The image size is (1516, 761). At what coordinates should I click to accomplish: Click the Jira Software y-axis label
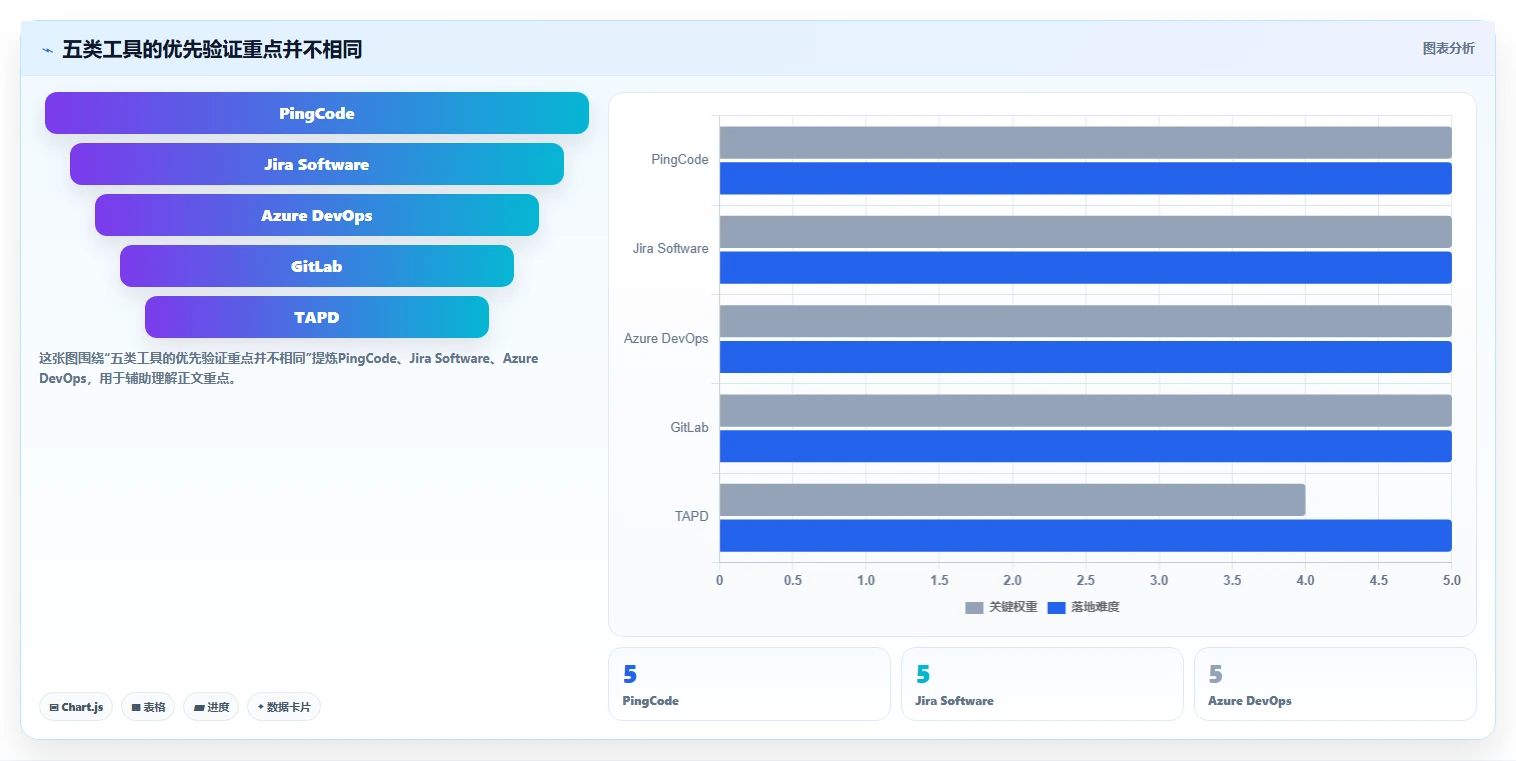click(670, 249)
